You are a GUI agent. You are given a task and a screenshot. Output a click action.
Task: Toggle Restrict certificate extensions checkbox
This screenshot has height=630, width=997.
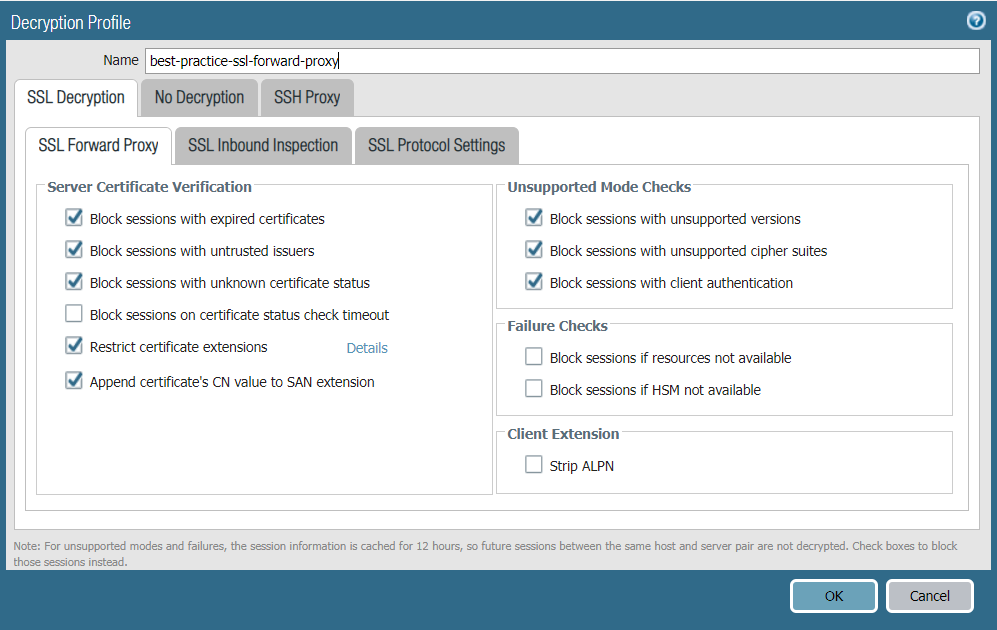click(x=74, y=346)
